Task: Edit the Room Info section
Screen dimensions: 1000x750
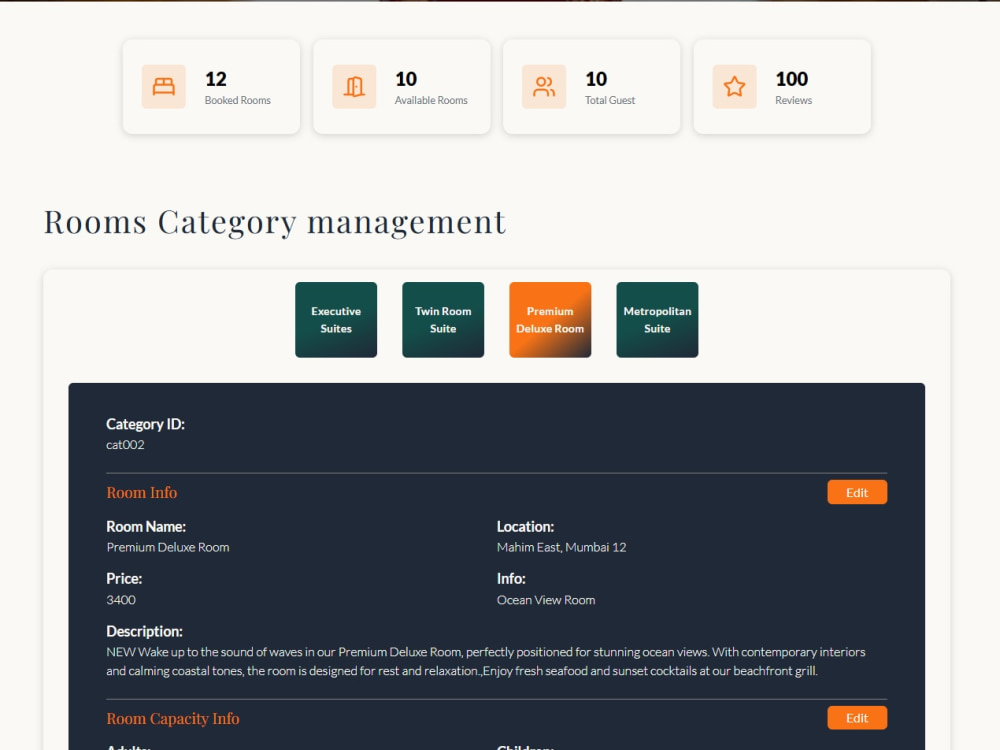Action: point(857,492)
